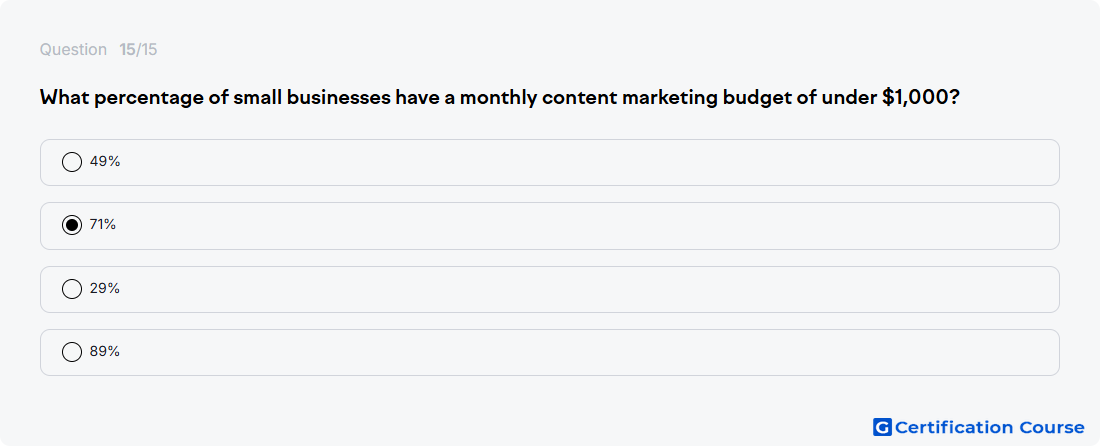
Task: Click the 49% answer text label
Action: coord(105,161)
